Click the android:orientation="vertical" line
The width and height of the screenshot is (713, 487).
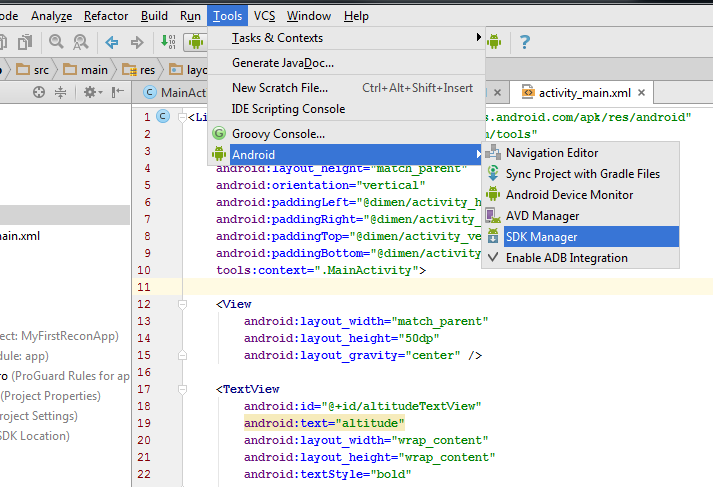(x=321, y=185)
